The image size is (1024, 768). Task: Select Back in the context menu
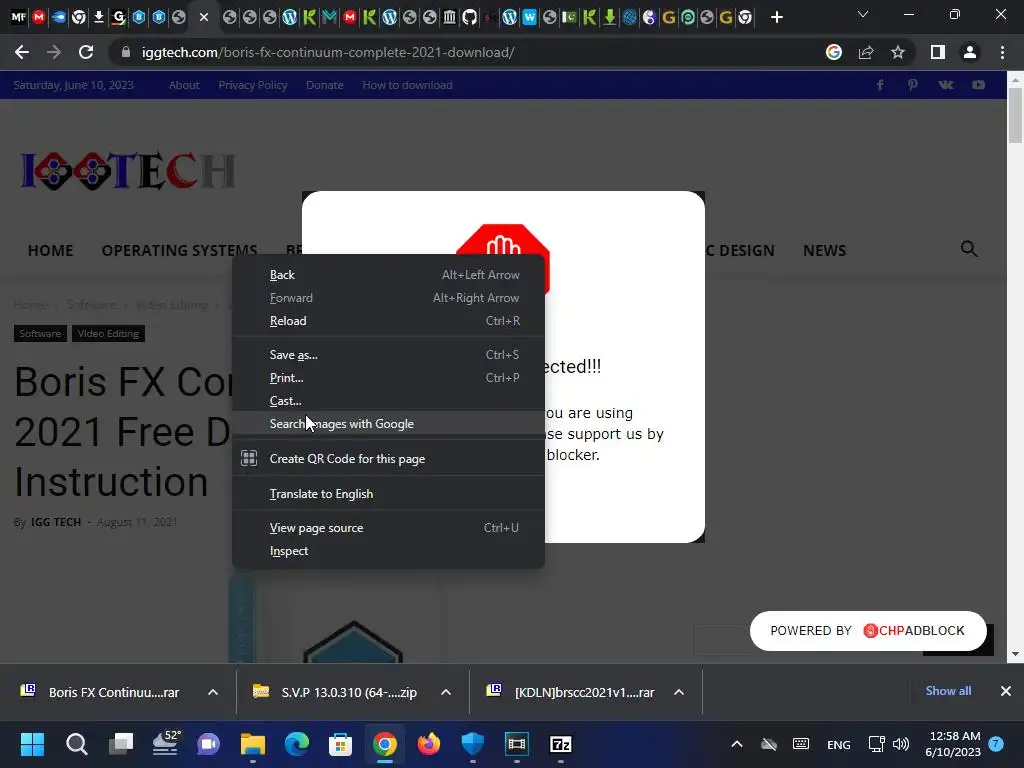(389, 275)
